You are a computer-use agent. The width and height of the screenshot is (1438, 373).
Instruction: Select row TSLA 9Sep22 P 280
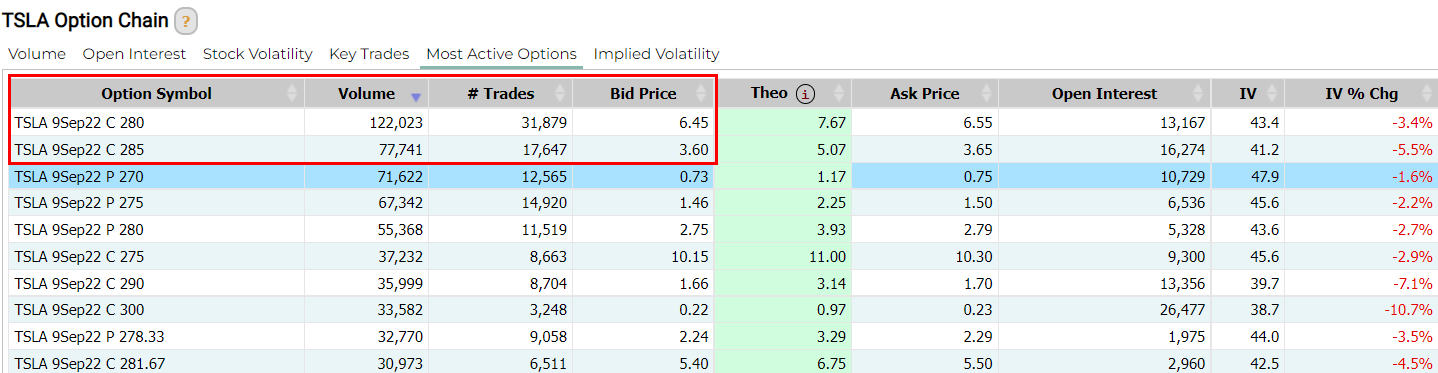(722, 229)
